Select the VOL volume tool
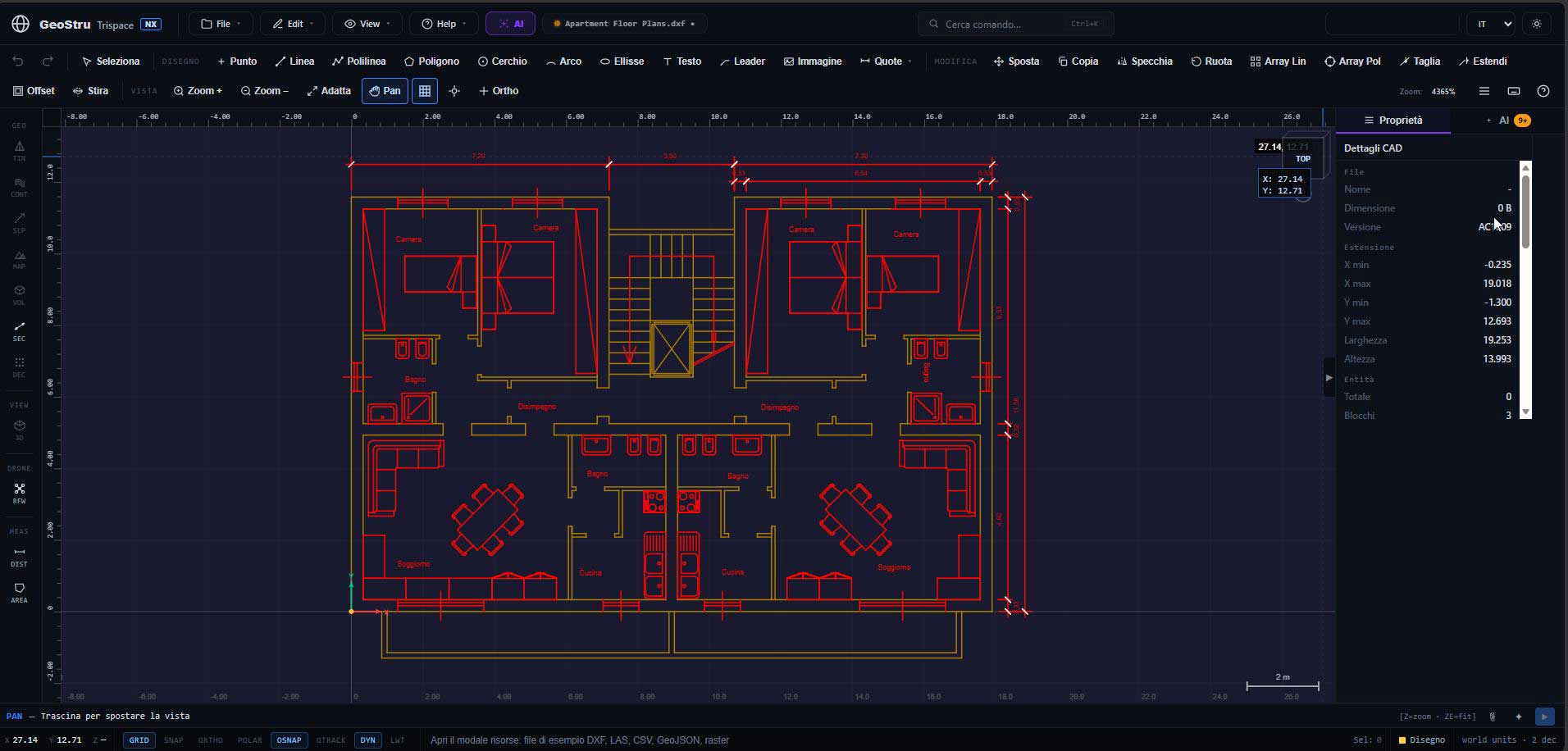Screen dimensions: 1568x751 pyautogui.click(x=19, y=295)
